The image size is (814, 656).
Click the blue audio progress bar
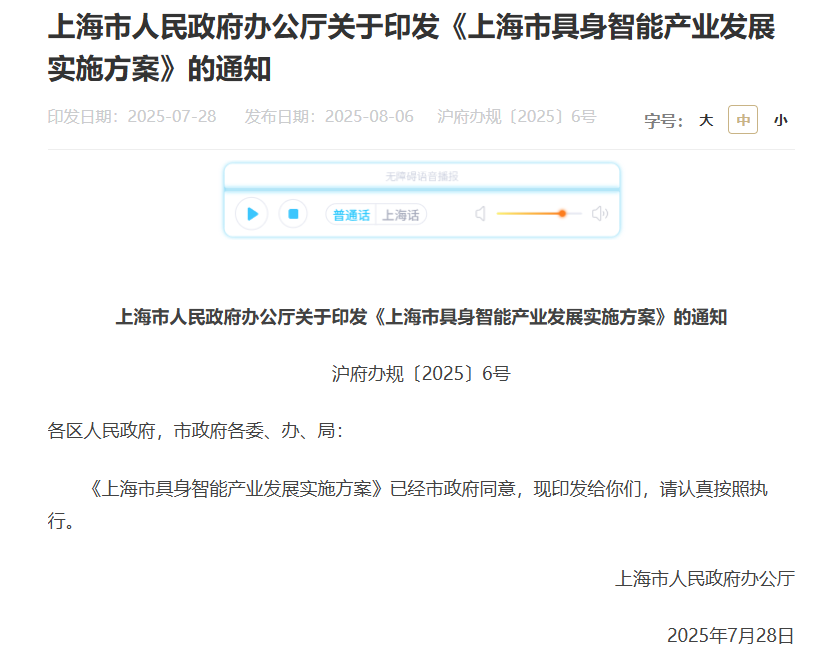(x=421, y=188)
